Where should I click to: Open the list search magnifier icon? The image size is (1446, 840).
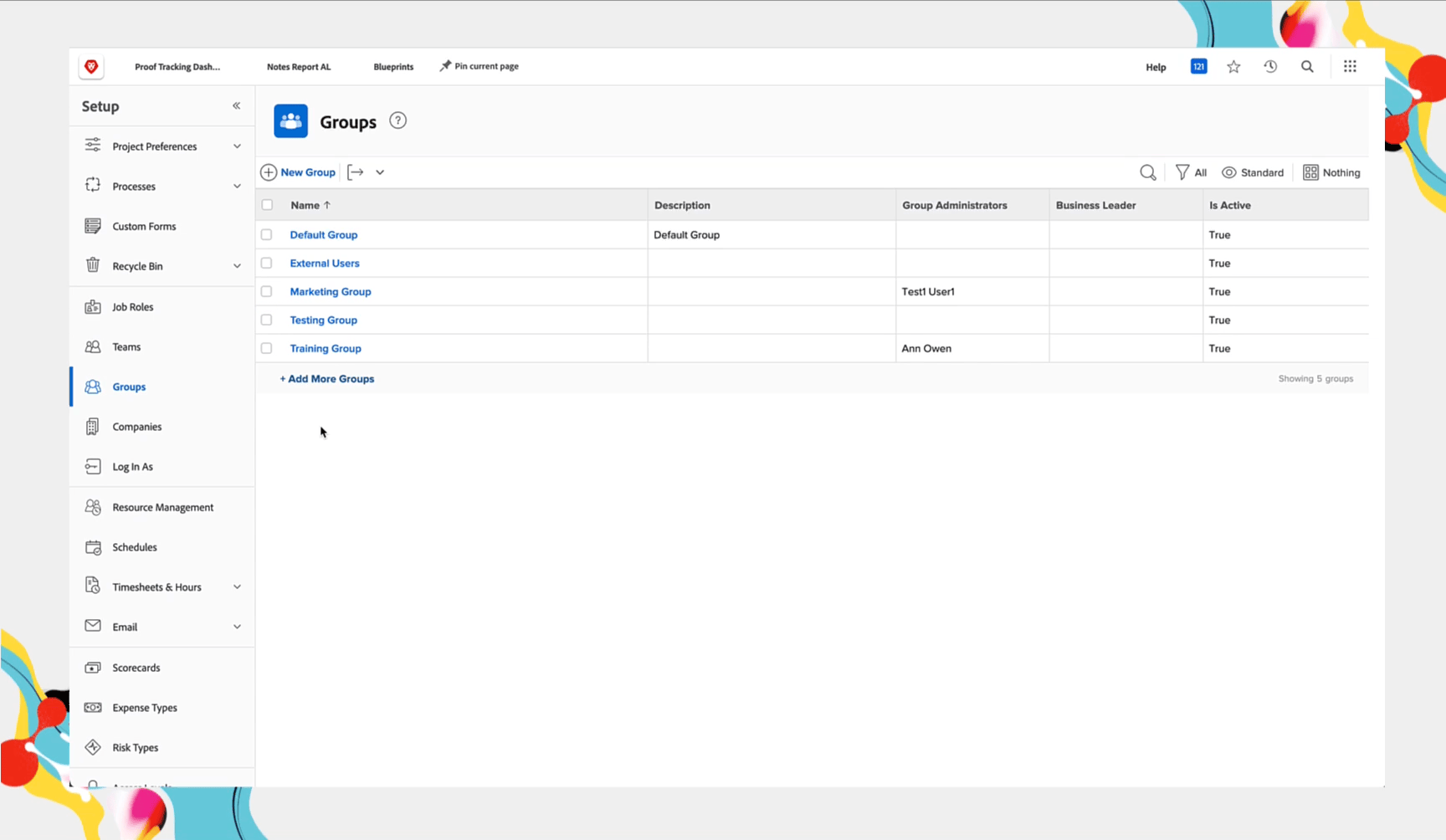(x=1148, y=172)
